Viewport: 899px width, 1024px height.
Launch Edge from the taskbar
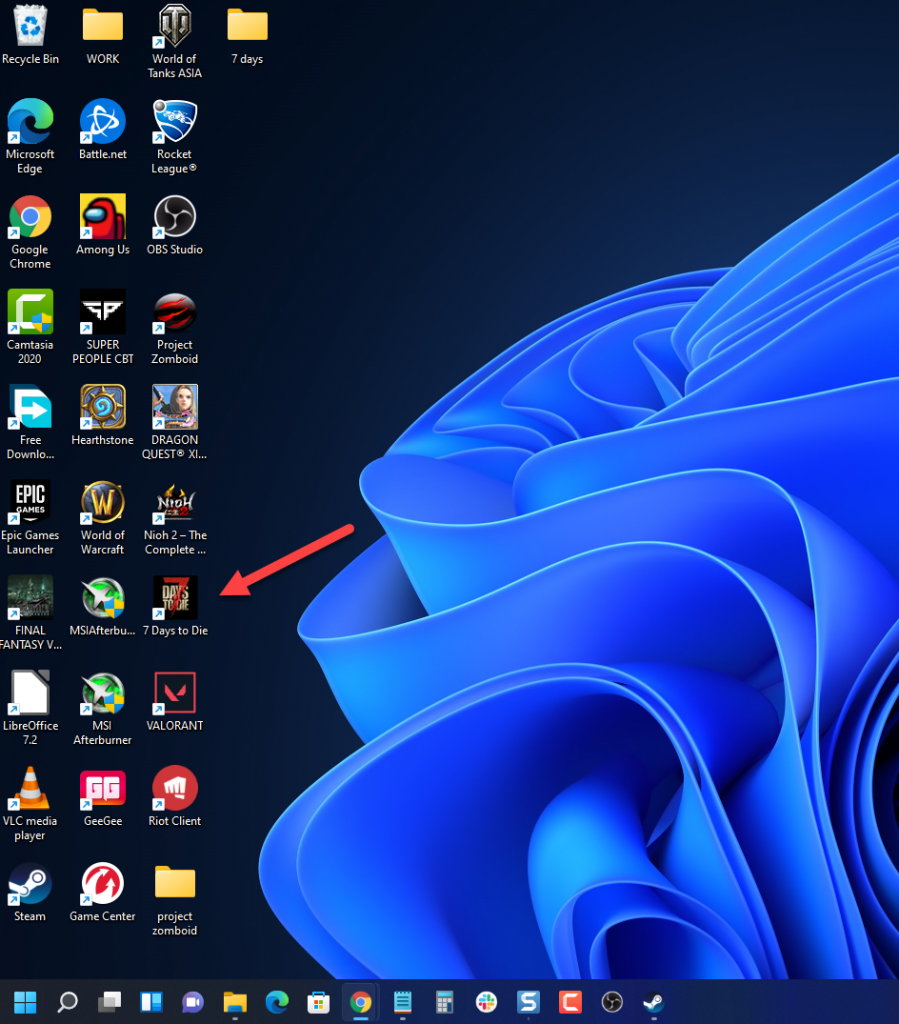pos(277,1002)
